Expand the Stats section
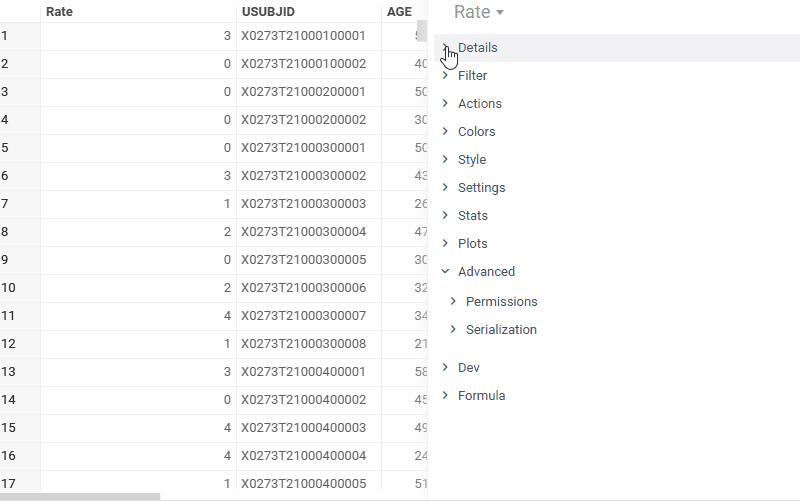800x501 pixels. pos(472,216)
